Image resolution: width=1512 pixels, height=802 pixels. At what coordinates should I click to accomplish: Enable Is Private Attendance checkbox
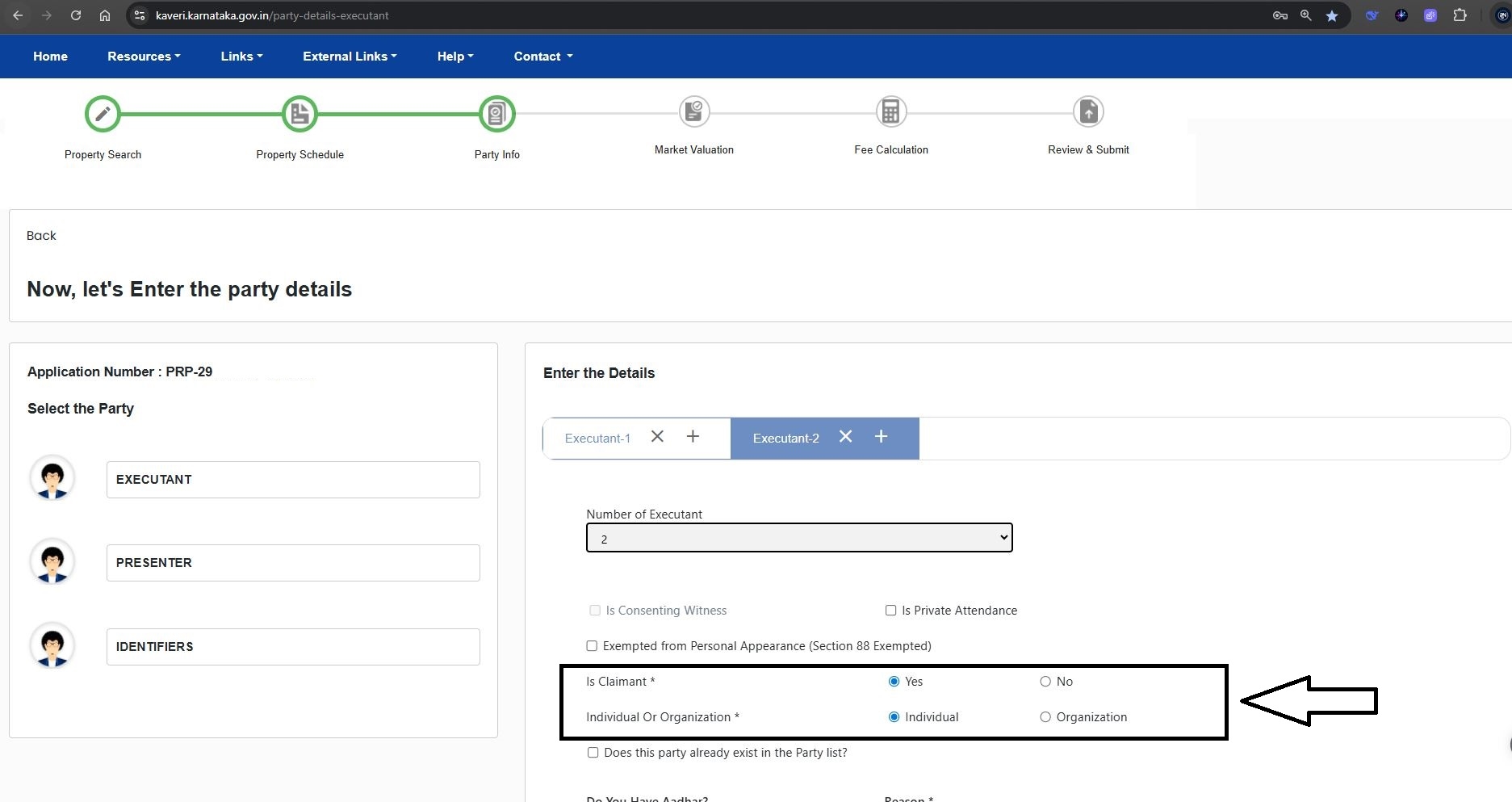[890, 611]
